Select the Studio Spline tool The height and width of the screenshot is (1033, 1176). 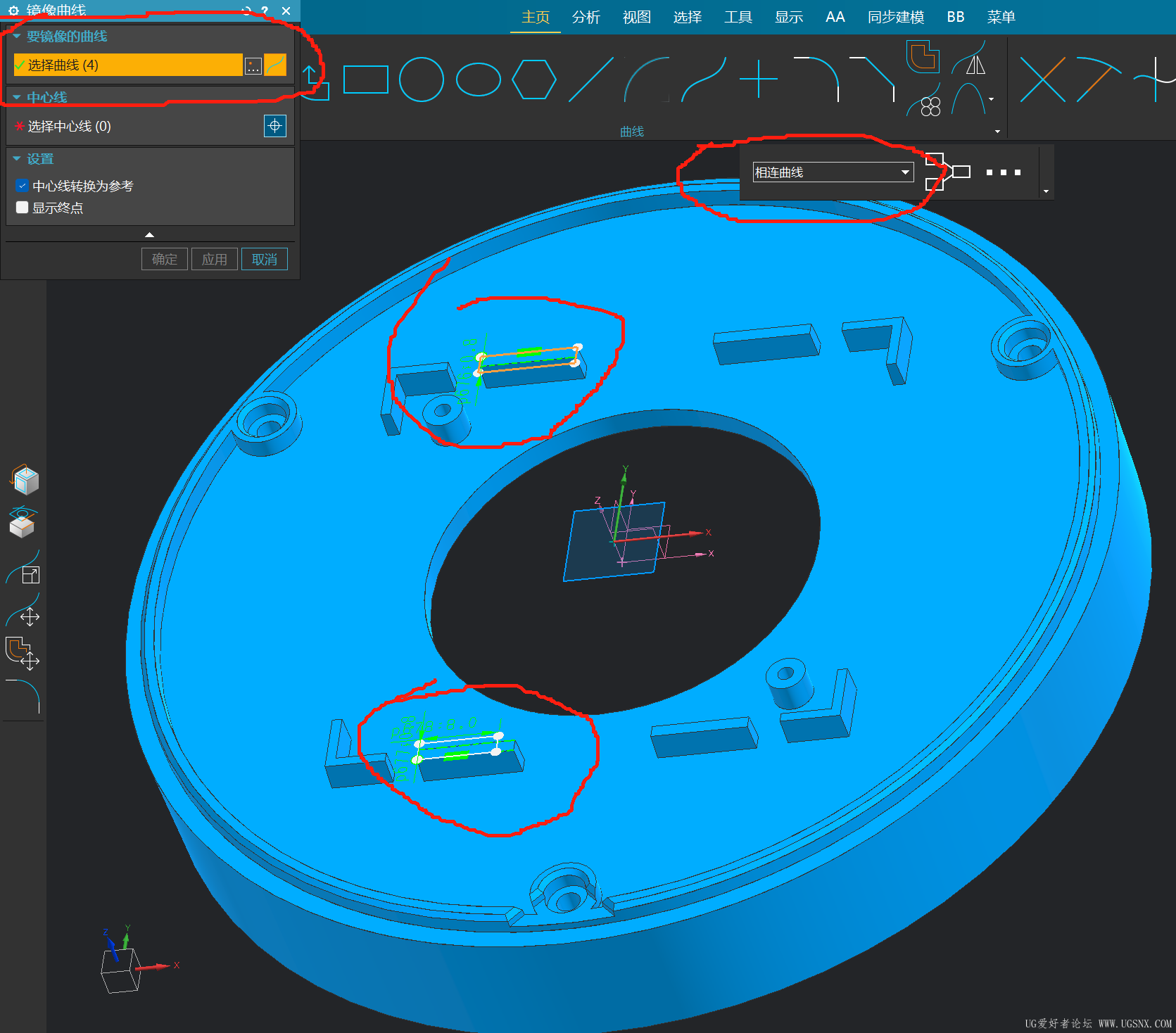pyautogui.click(x=703, y=80)
